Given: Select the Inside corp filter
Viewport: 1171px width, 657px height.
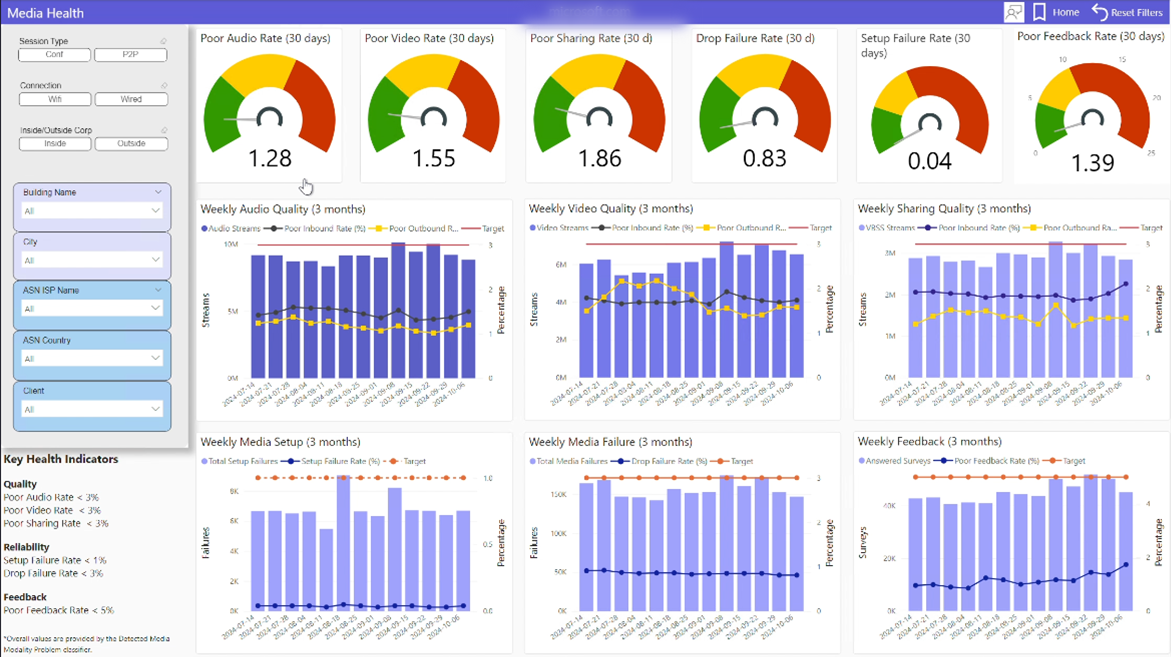Looking at the screenshot, I should 54,143.
